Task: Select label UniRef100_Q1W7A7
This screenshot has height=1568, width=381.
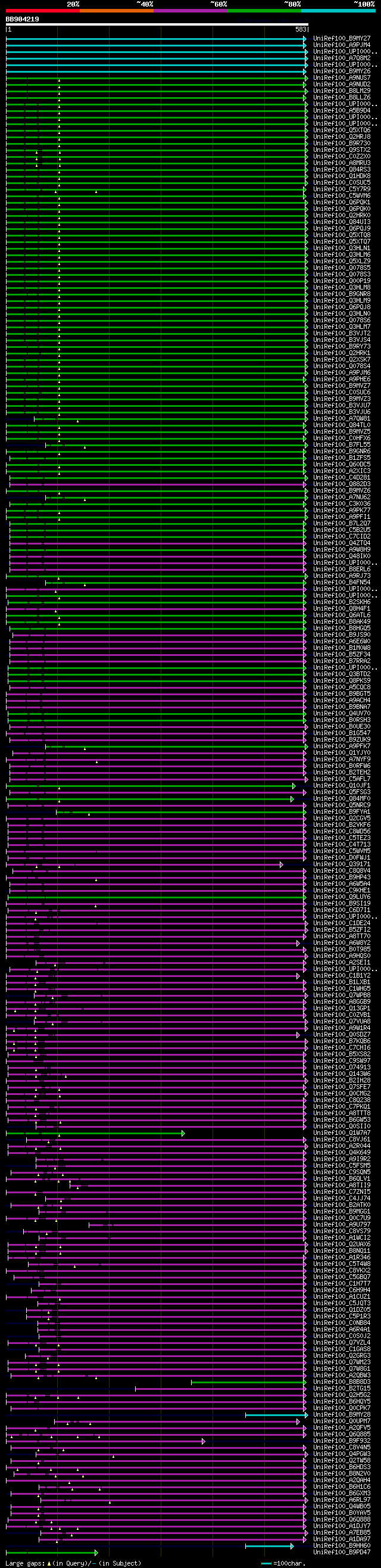Action: 342,1133
